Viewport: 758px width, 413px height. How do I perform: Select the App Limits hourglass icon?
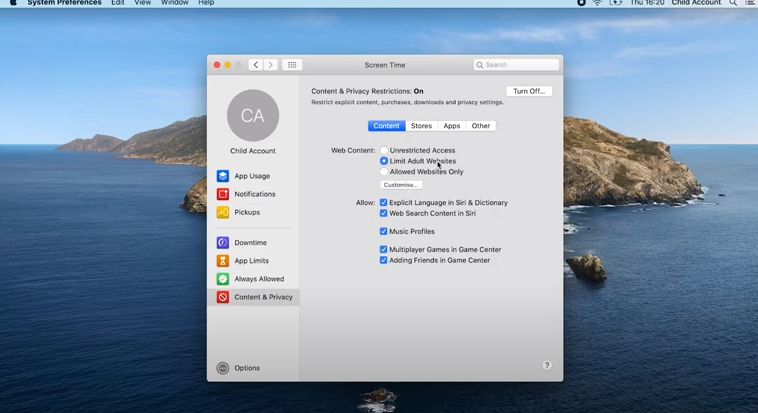[x=223, y=261]
